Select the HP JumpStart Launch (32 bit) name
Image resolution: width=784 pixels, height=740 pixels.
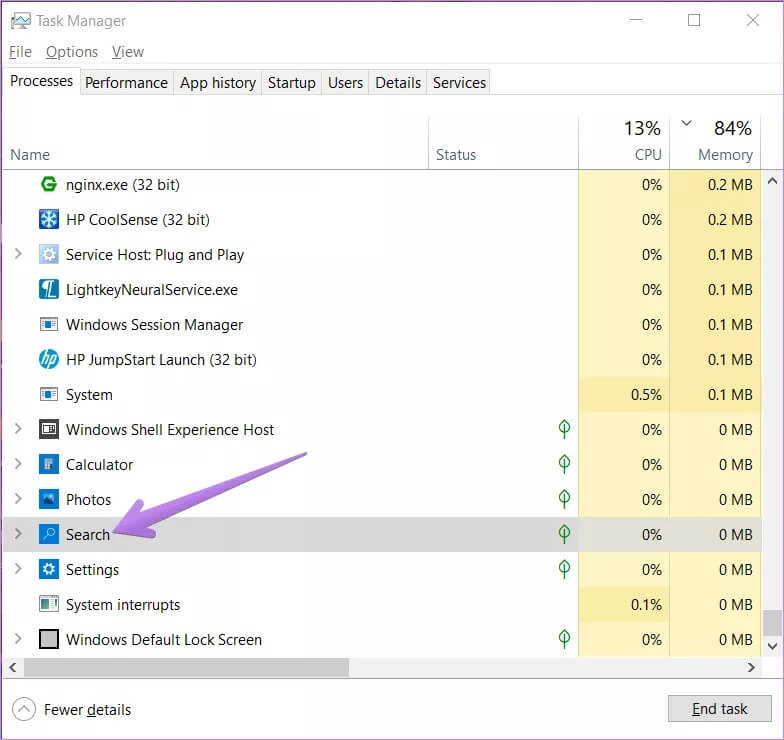pos(161,360)
